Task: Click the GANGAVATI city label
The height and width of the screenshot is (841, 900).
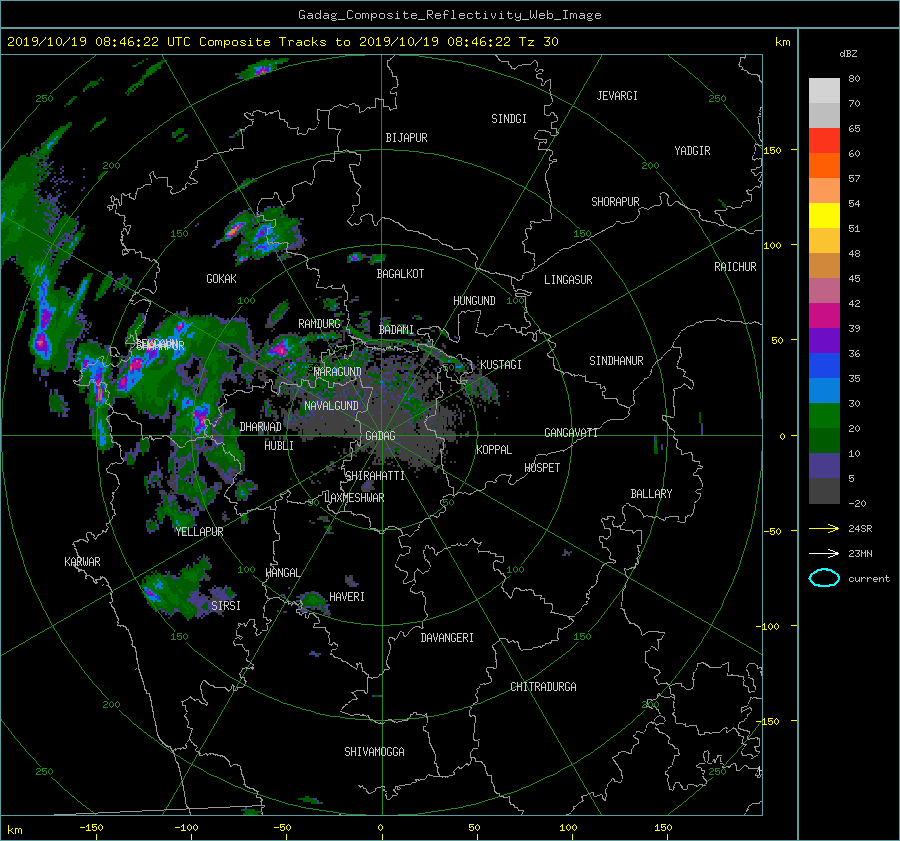Action: (x=571, y=433)
